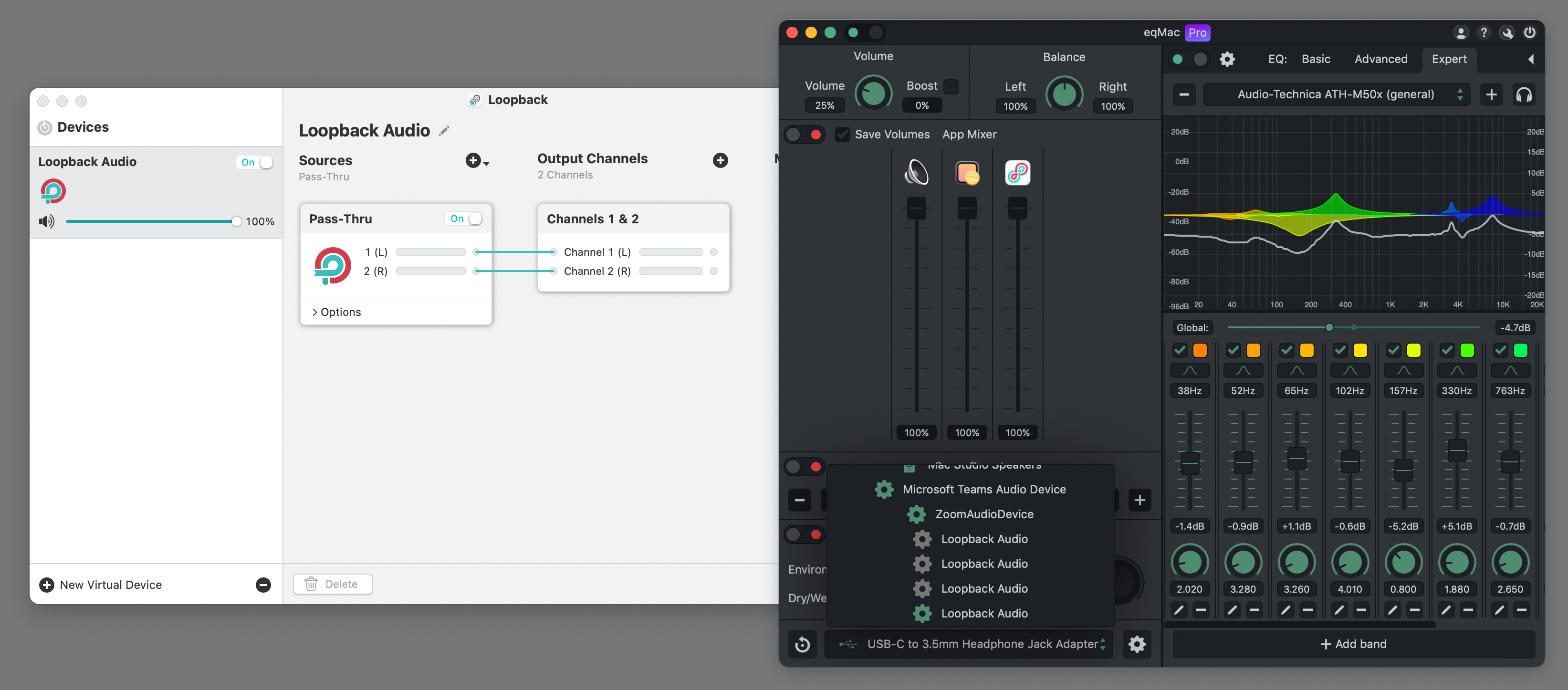Switch to the Basic EQ tab

point(1316,59)
